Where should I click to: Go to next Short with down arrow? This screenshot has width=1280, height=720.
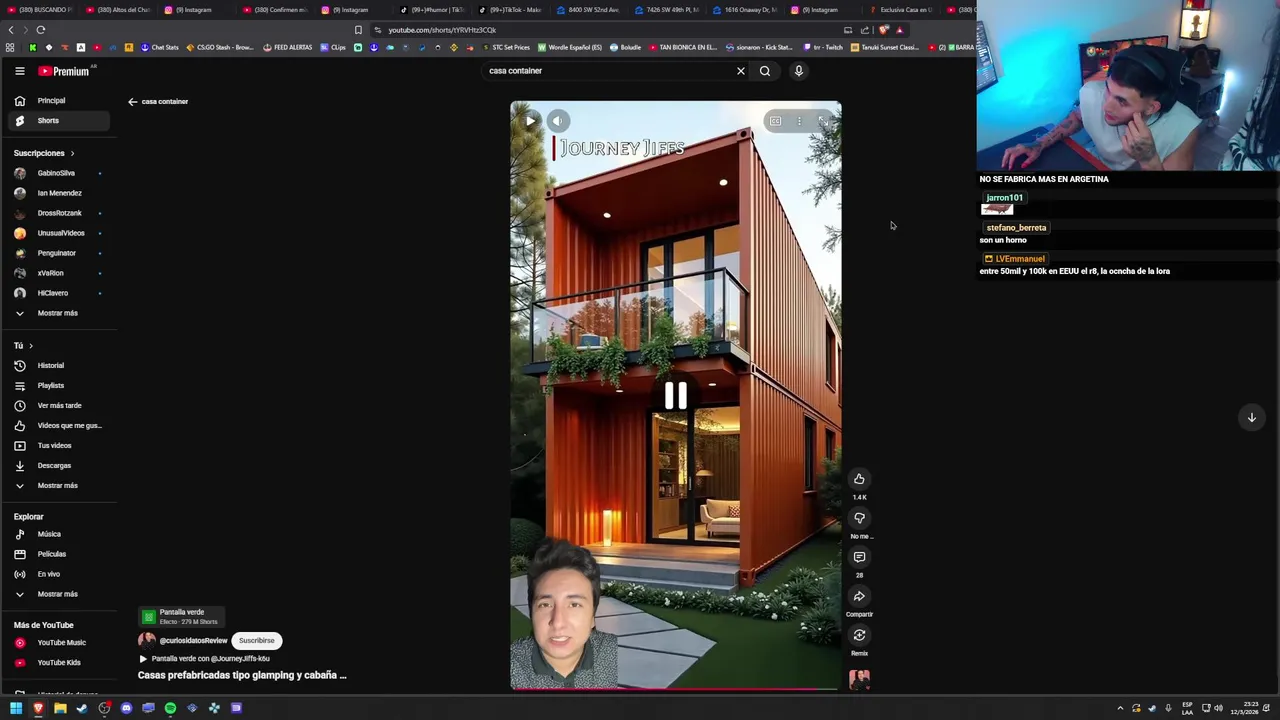click(x=1251, y=417)
